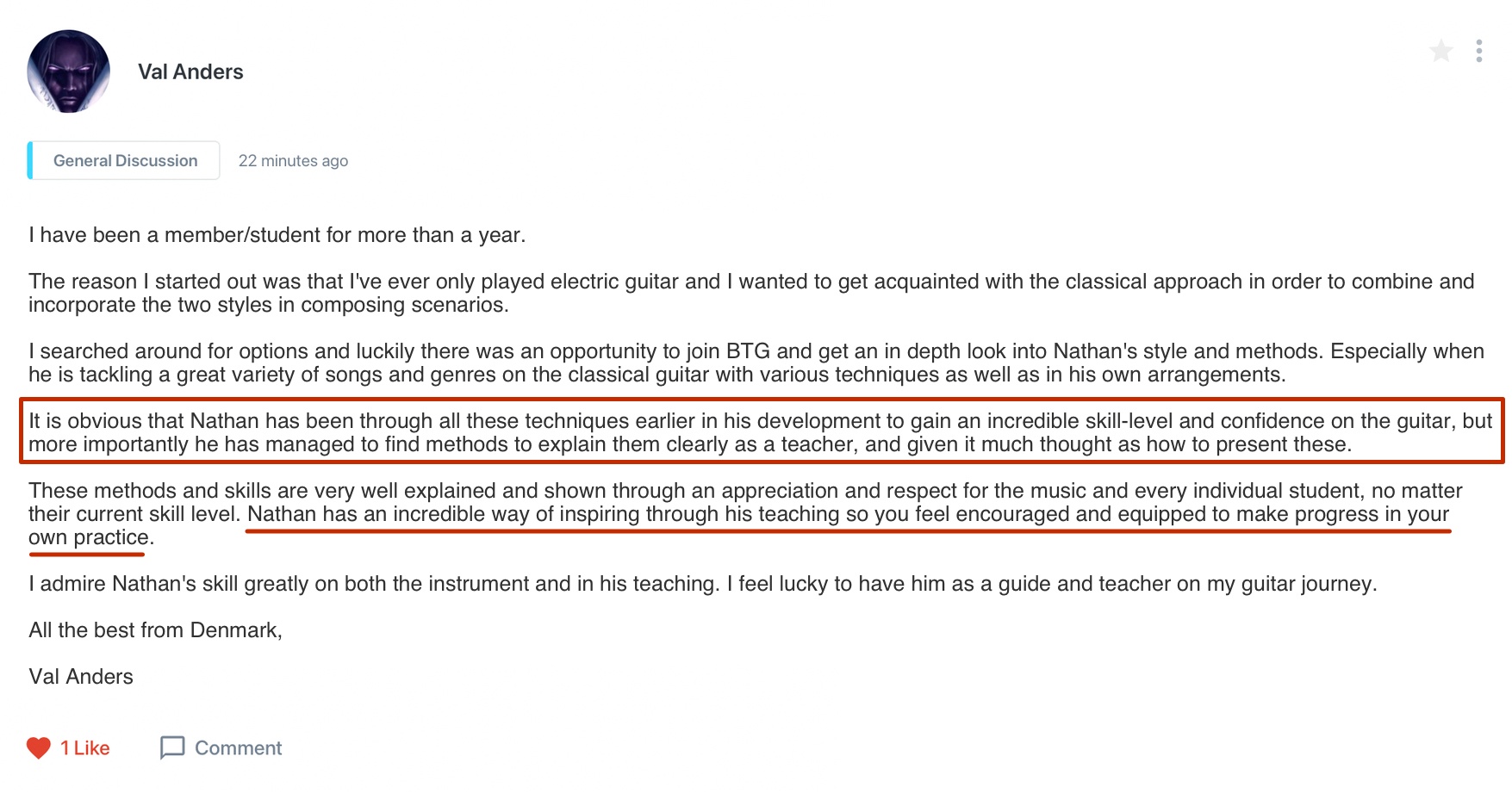Click the Comment button text
This screenshot has height=806, width=1512.
tap(239, 748)
